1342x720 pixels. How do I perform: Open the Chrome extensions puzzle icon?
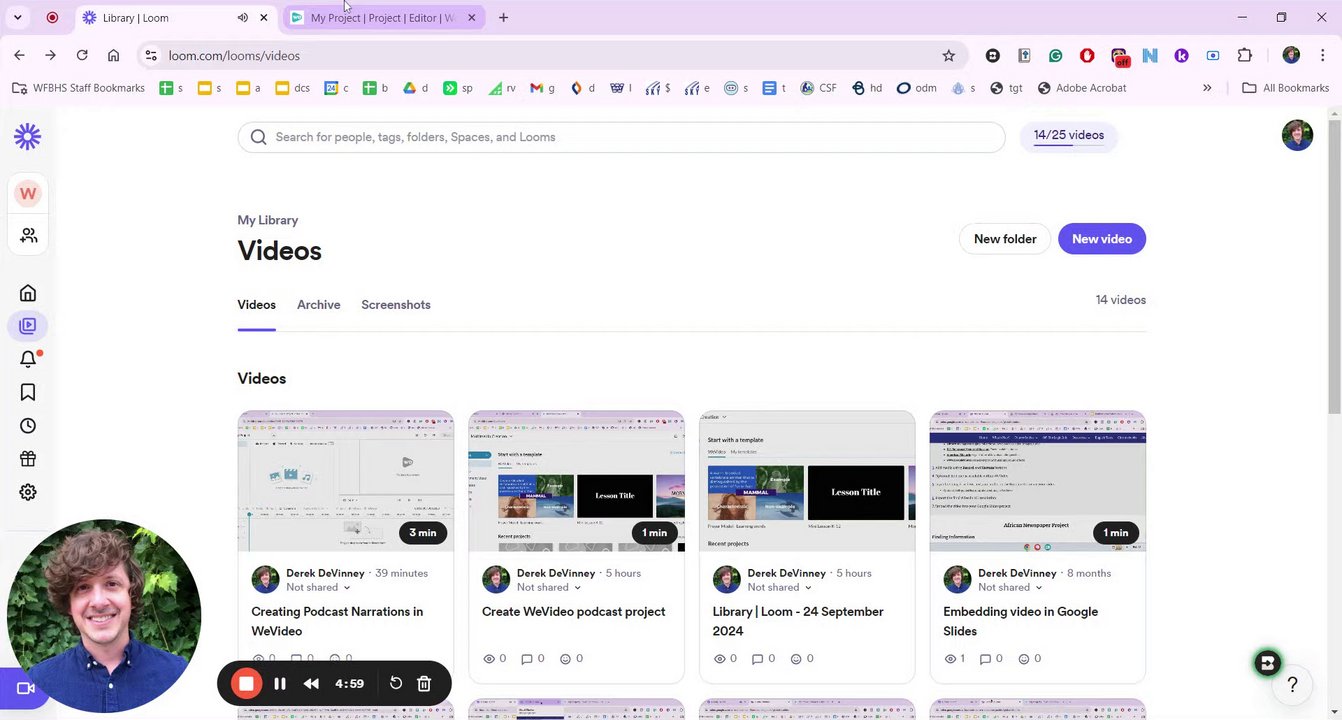click(x=1245, y=56)
